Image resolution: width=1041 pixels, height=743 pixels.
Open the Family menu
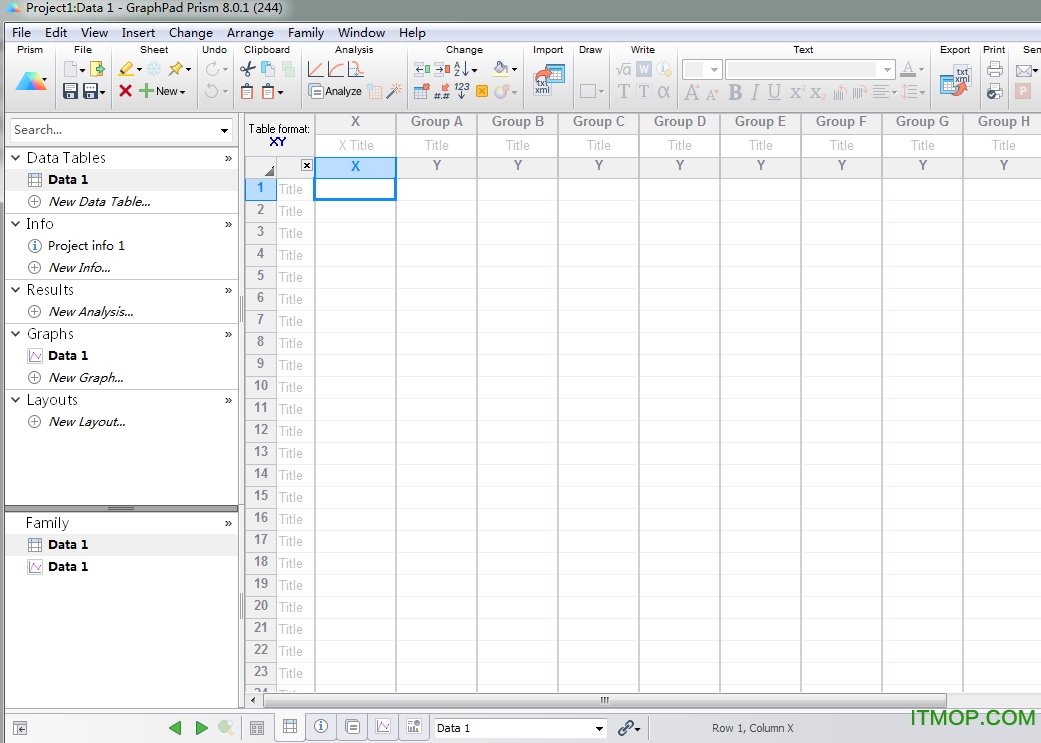[306, 33]
